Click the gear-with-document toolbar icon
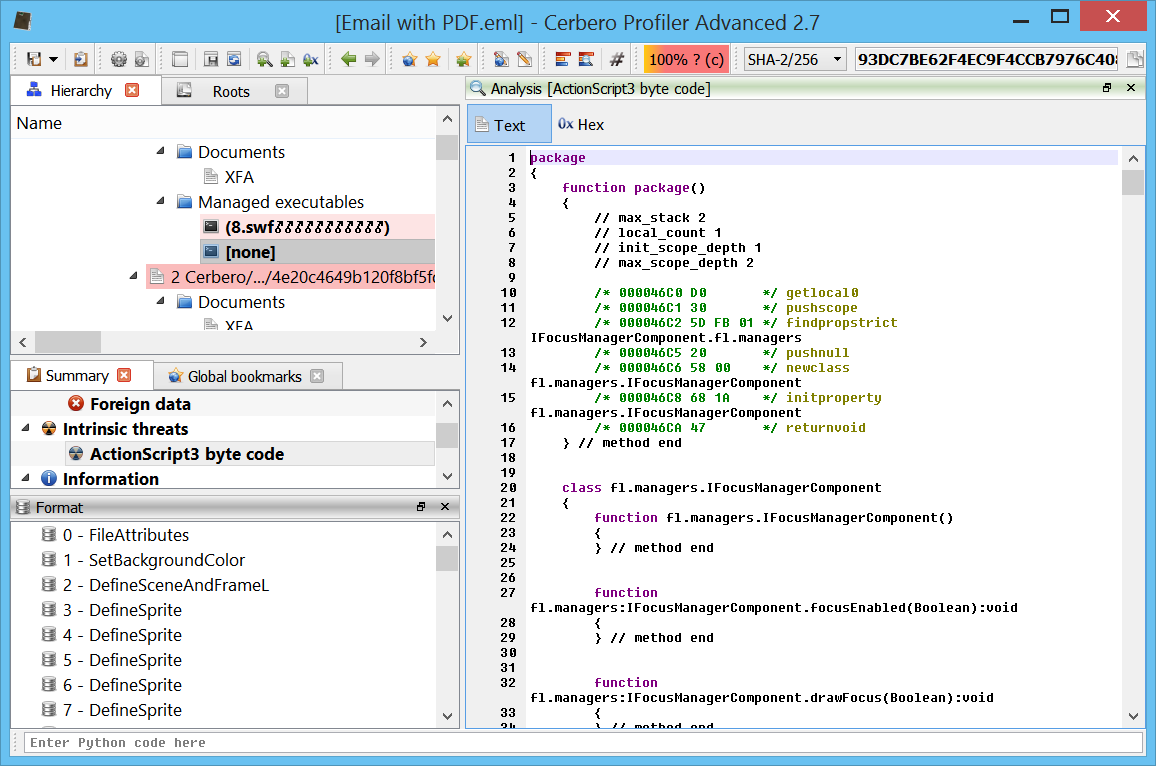This screenshot has height=766, width=1156. pyautogui.click(x=142, y=59)
